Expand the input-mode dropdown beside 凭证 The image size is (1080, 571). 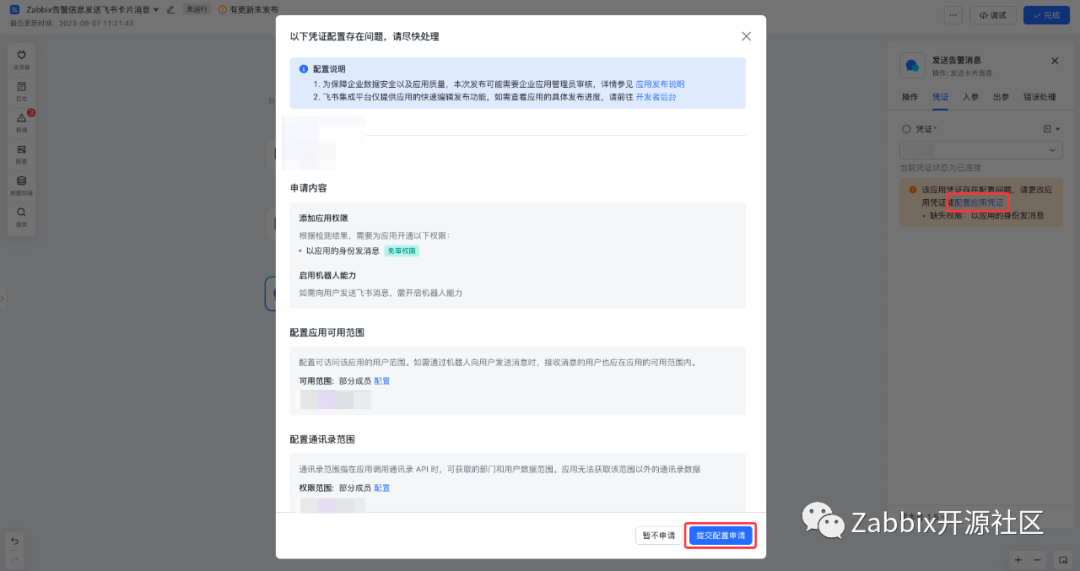click(1052, 129)
